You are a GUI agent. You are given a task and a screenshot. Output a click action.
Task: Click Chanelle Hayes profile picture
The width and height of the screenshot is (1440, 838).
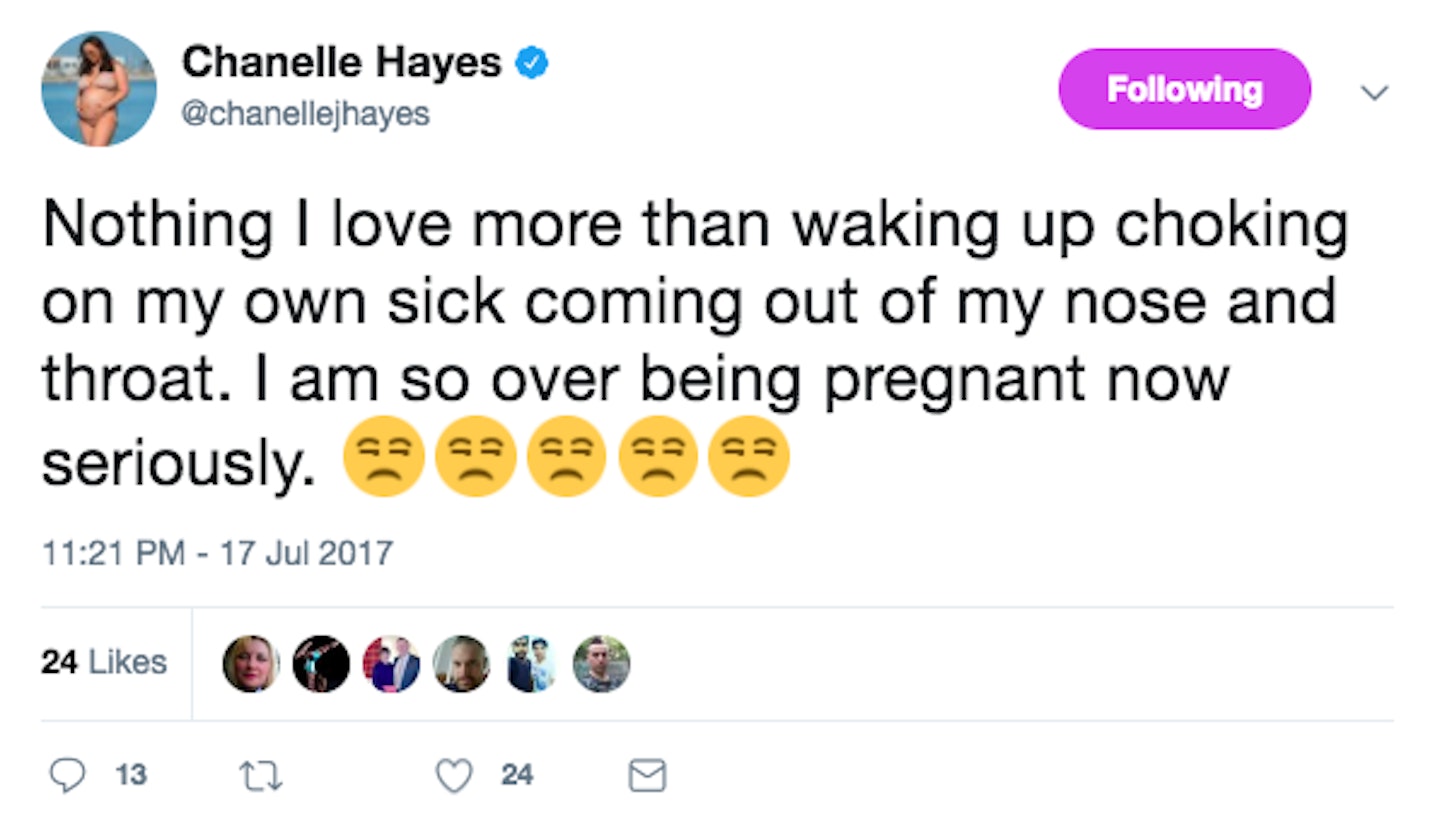[99, 89]
